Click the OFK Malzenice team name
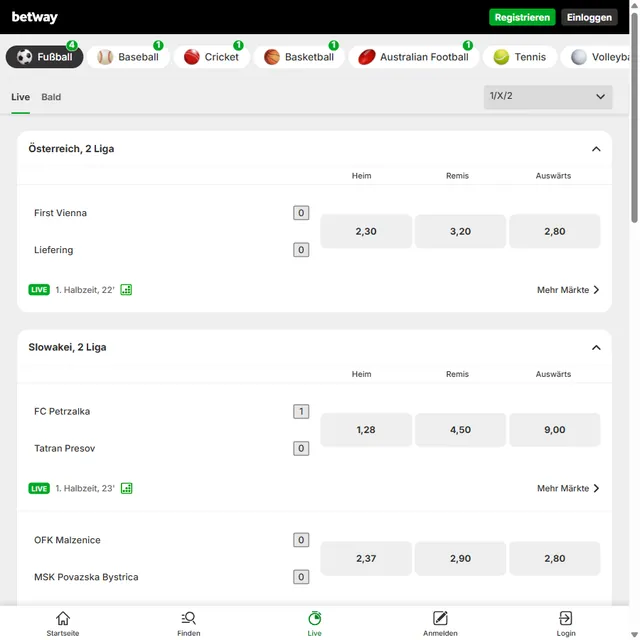 [x=67, y=540]
